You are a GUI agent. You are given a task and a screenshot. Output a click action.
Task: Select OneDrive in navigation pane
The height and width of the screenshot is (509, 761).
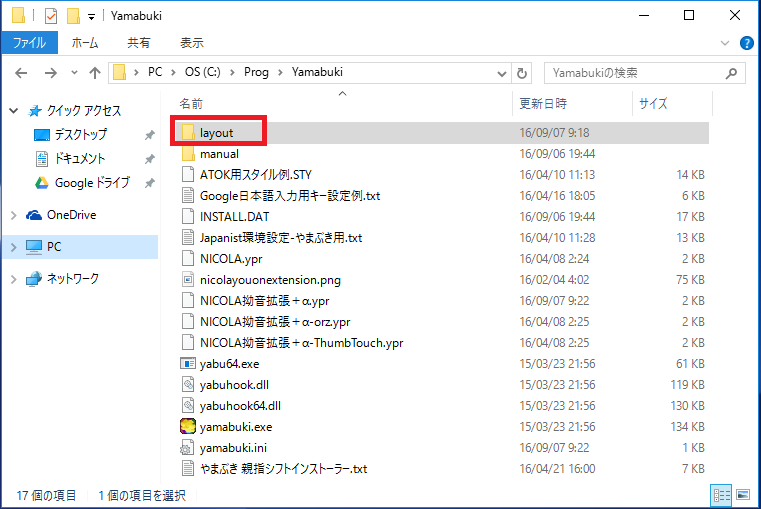(x=71, y=215)
